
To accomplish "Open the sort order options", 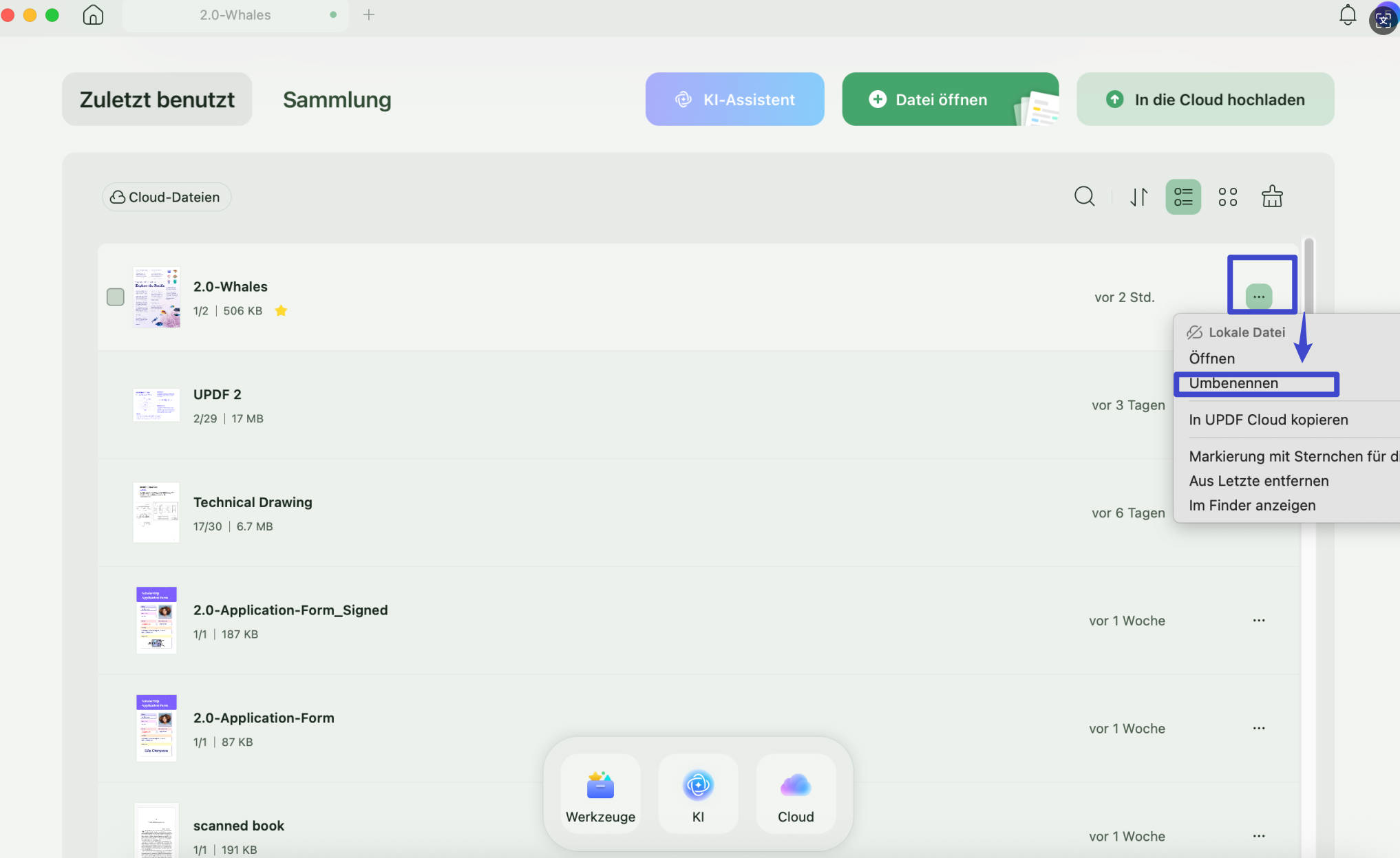I will (x=1138, y=197).
